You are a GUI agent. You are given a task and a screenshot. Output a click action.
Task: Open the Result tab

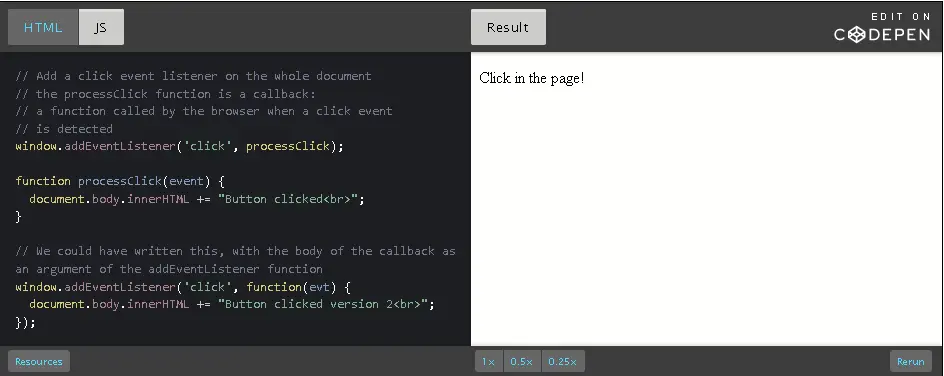[508, 27]
